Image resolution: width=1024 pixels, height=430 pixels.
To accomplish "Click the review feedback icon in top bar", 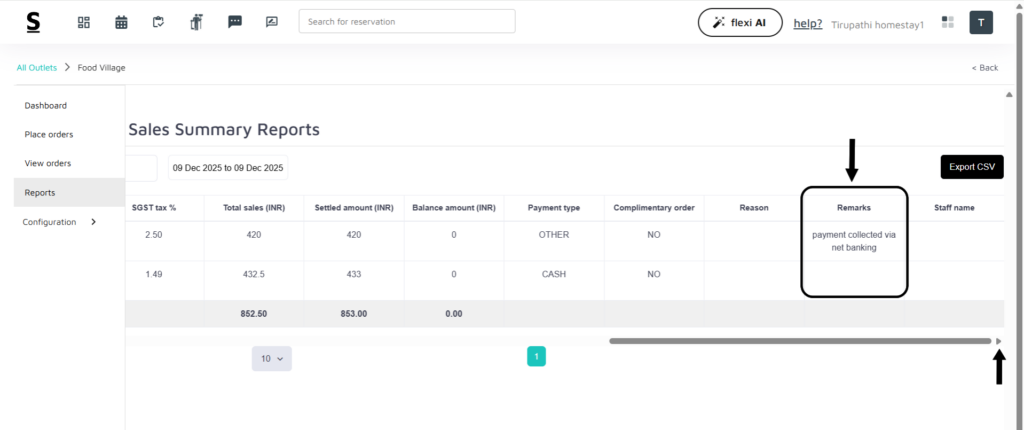I will click(272, 22).
